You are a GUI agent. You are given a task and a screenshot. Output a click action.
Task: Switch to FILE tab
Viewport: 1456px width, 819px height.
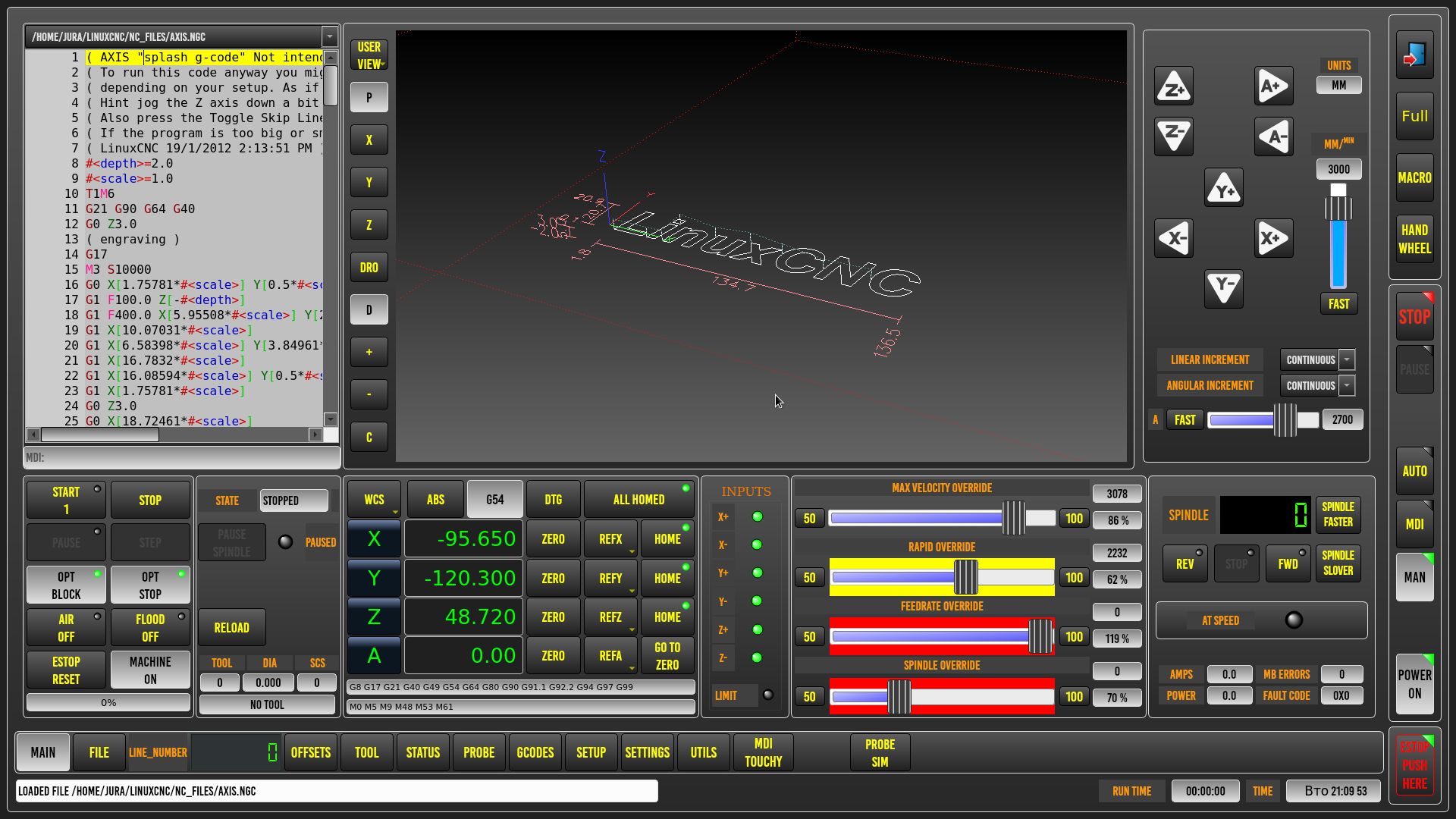(x=99, y=752)
